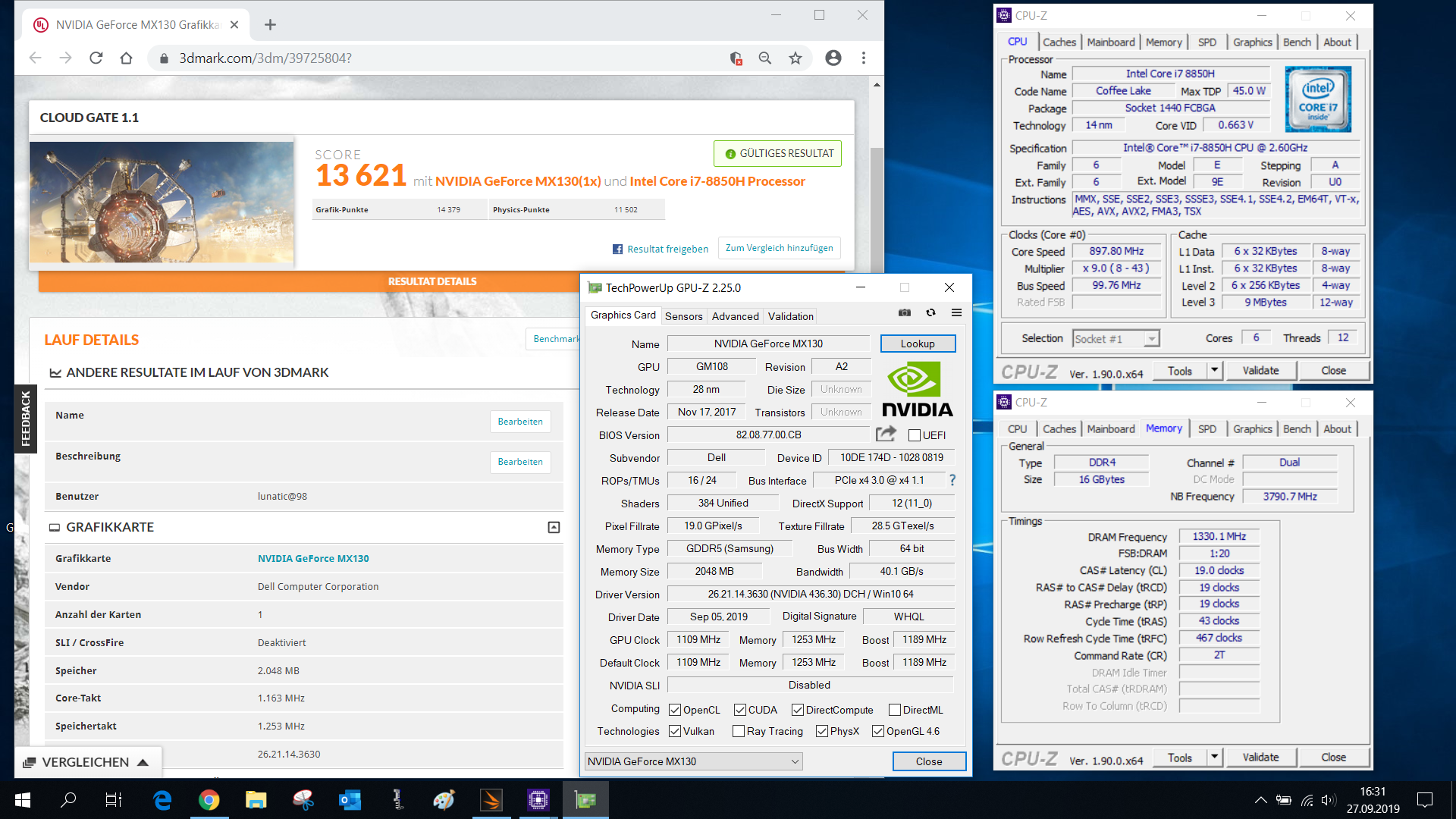The image size is (1456, 819).
Task: Click NVIDIA logo in GPU-Z
Action: point(917,389)
